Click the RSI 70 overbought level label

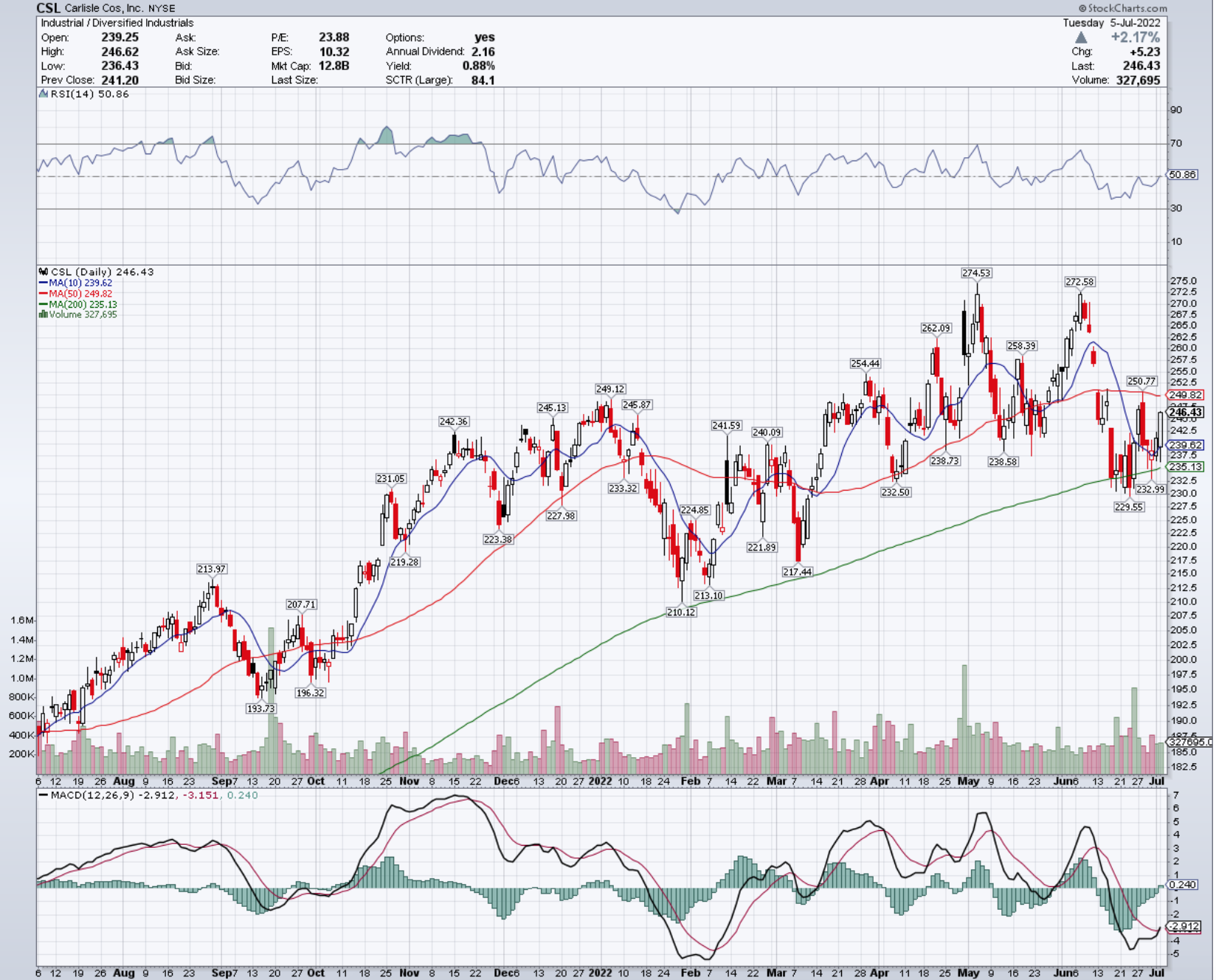coord(1175,143)
